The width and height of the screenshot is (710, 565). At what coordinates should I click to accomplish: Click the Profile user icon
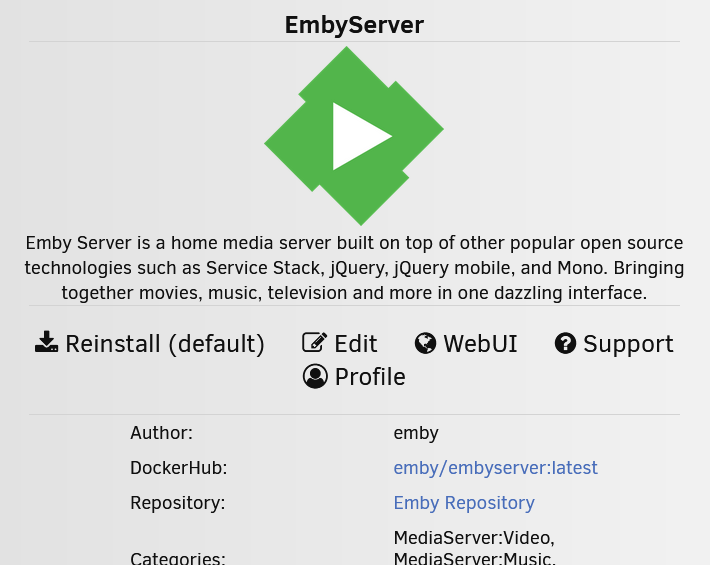click(x=315, y=376)
